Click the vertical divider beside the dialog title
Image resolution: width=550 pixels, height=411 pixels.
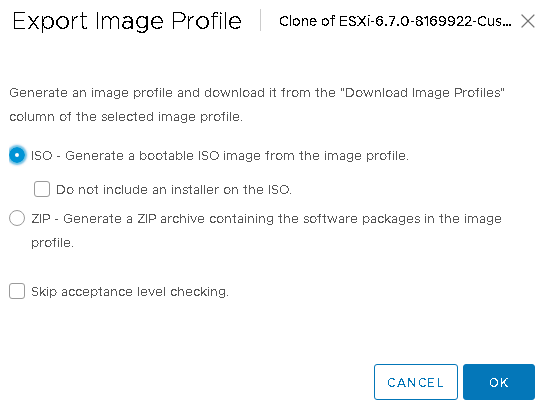click(x=261, y=20)
